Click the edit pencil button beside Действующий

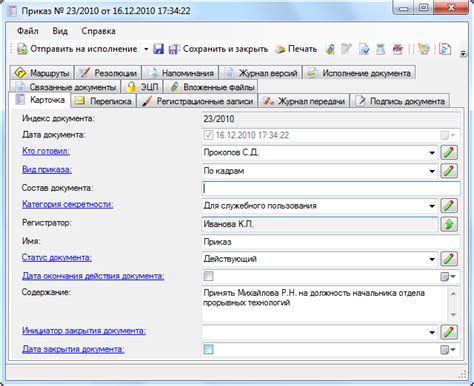coord(449,259)
